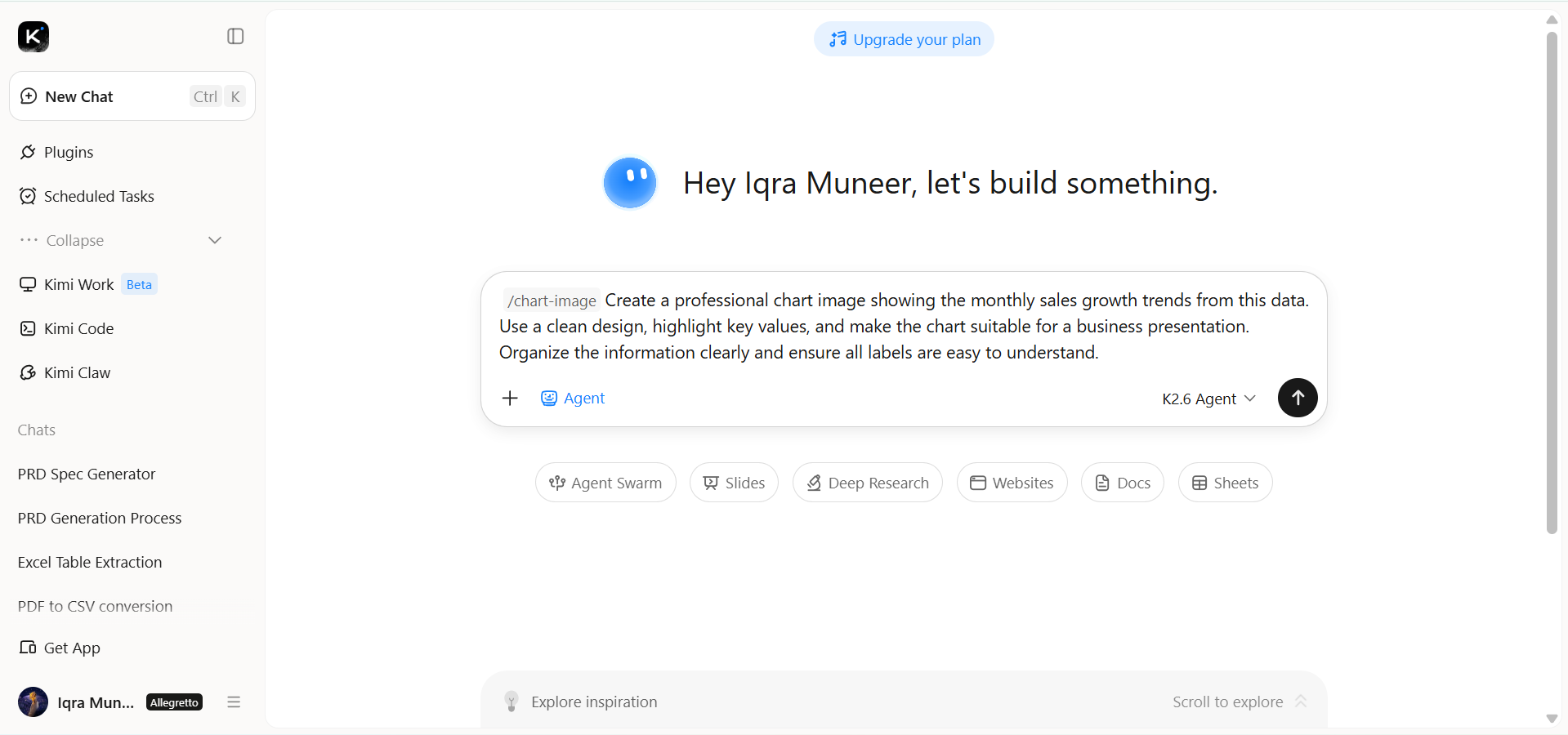Image resolution: width=1568 pixels, height=735 pixels.
Task: Click the plus attach icon
Action: click(x=510, y=398)
